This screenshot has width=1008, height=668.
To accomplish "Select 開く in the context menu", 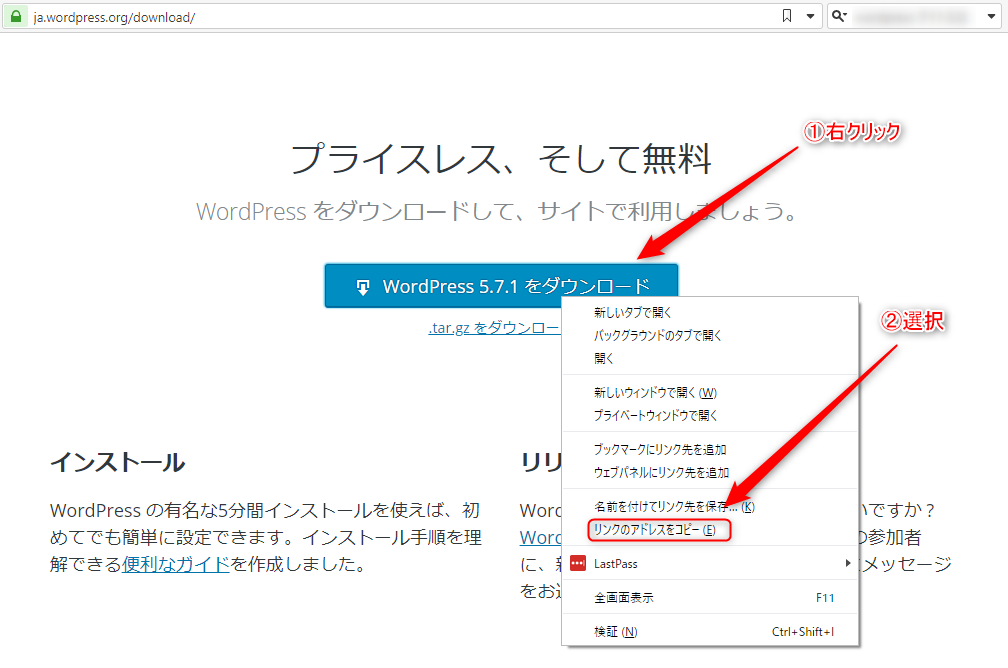I will pyautogui.click(x=604, y=358).
